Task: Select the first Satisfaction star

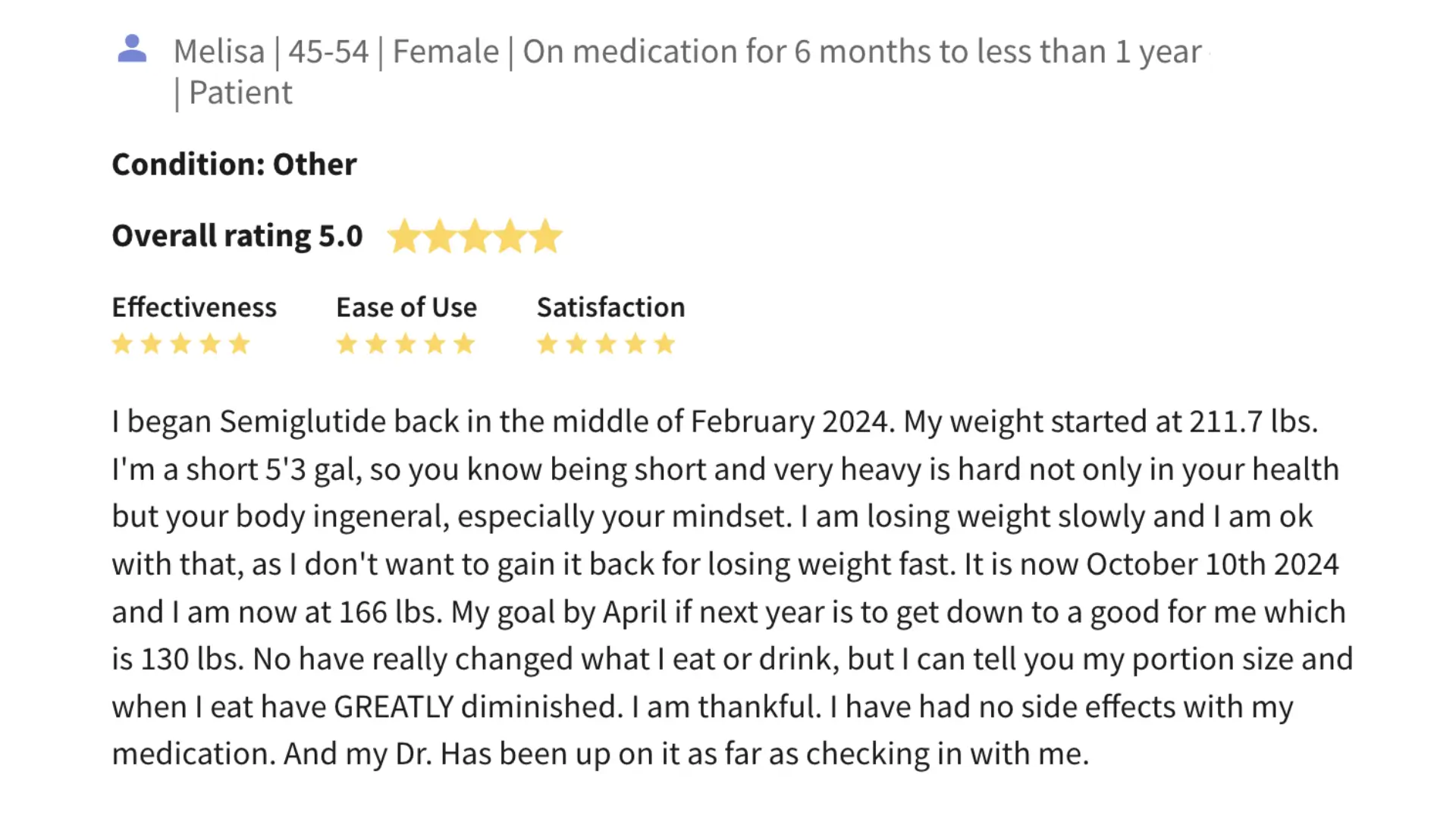Action: point(547,344)
